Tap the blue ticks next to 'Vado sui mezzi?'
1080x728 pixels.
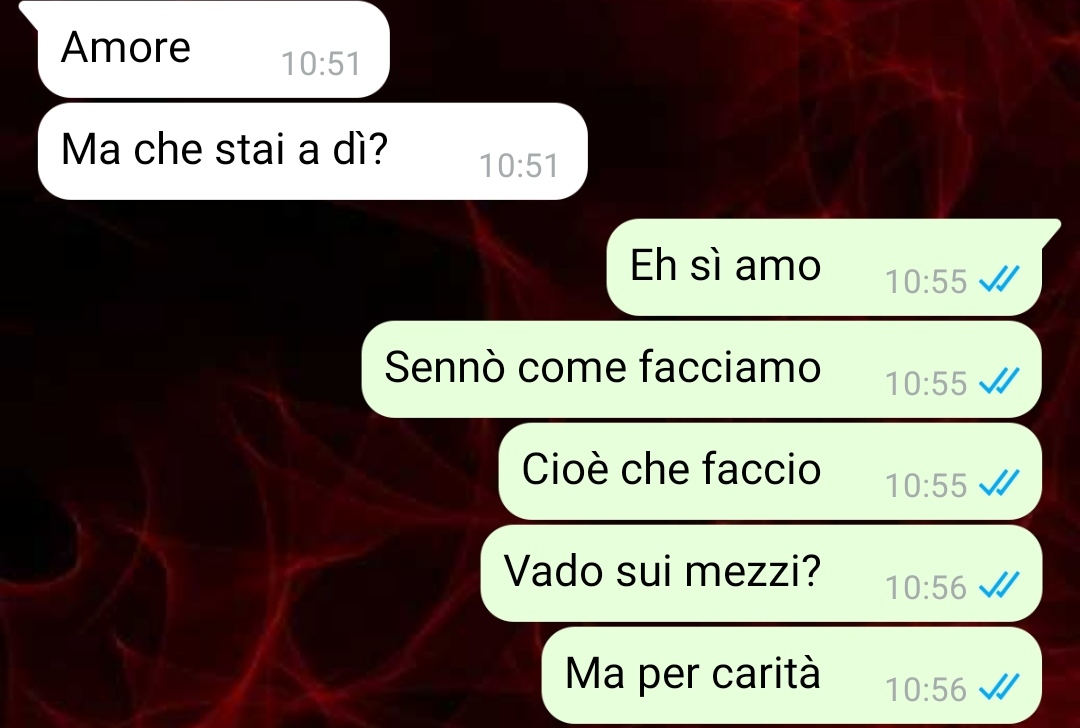(x=999, y=585)
